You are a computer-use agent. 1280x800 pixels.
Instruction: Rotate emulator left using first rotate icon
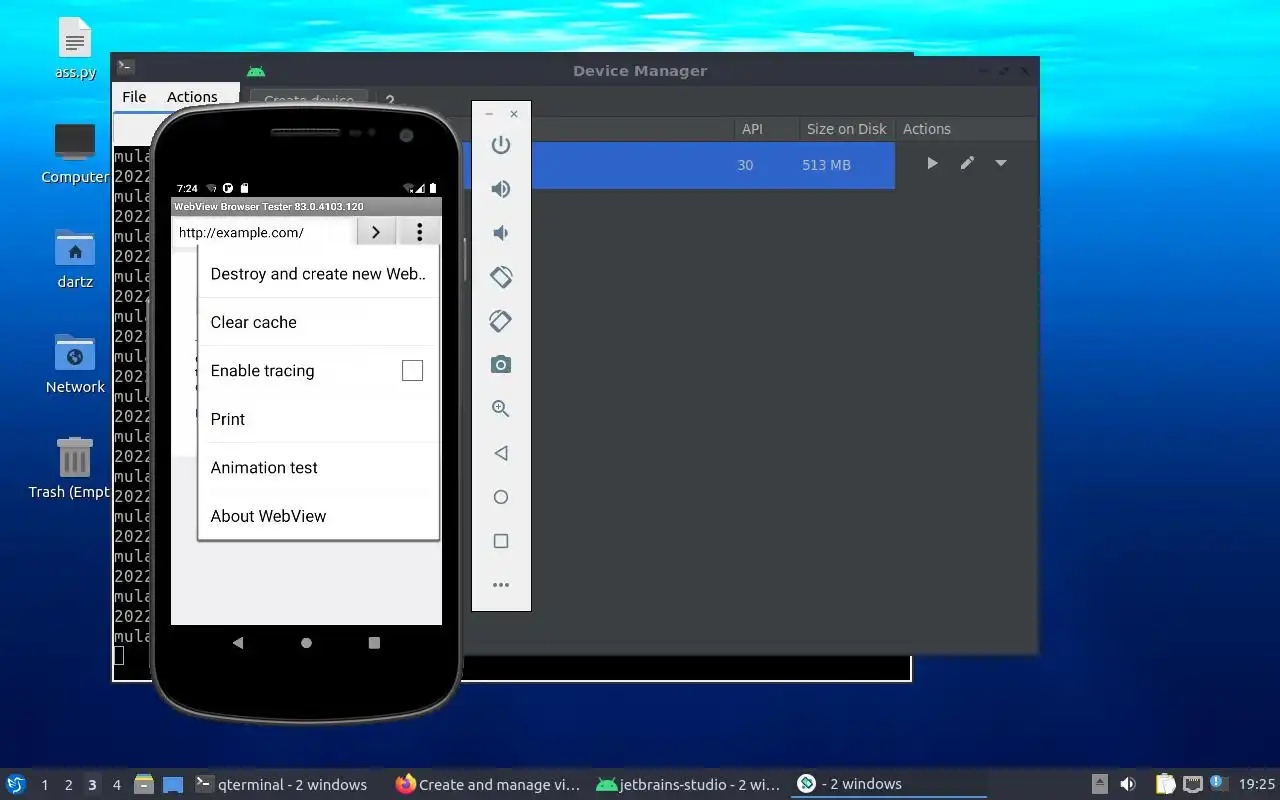point(501,277)
